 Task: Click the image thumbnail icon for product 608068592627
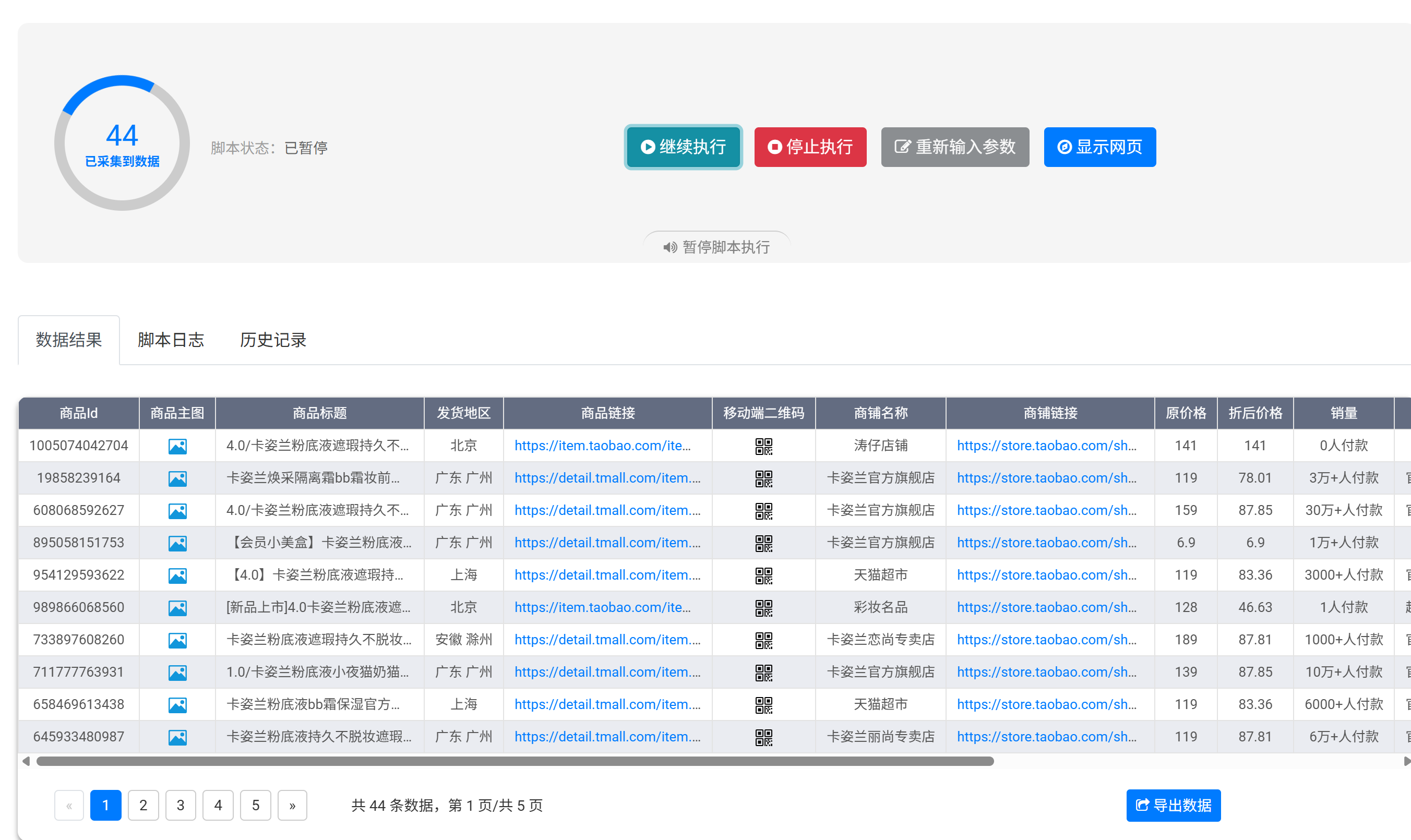pos(177,511)
